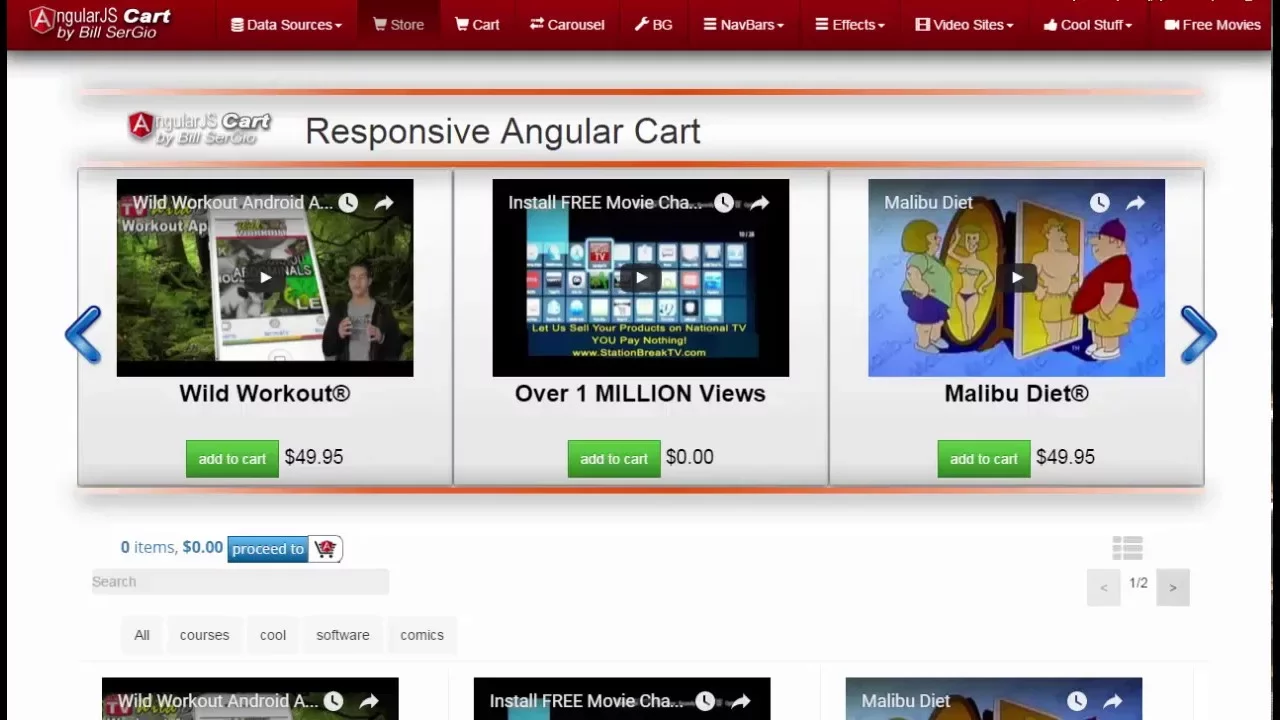Open the Carousel nav item

(567, 24)
